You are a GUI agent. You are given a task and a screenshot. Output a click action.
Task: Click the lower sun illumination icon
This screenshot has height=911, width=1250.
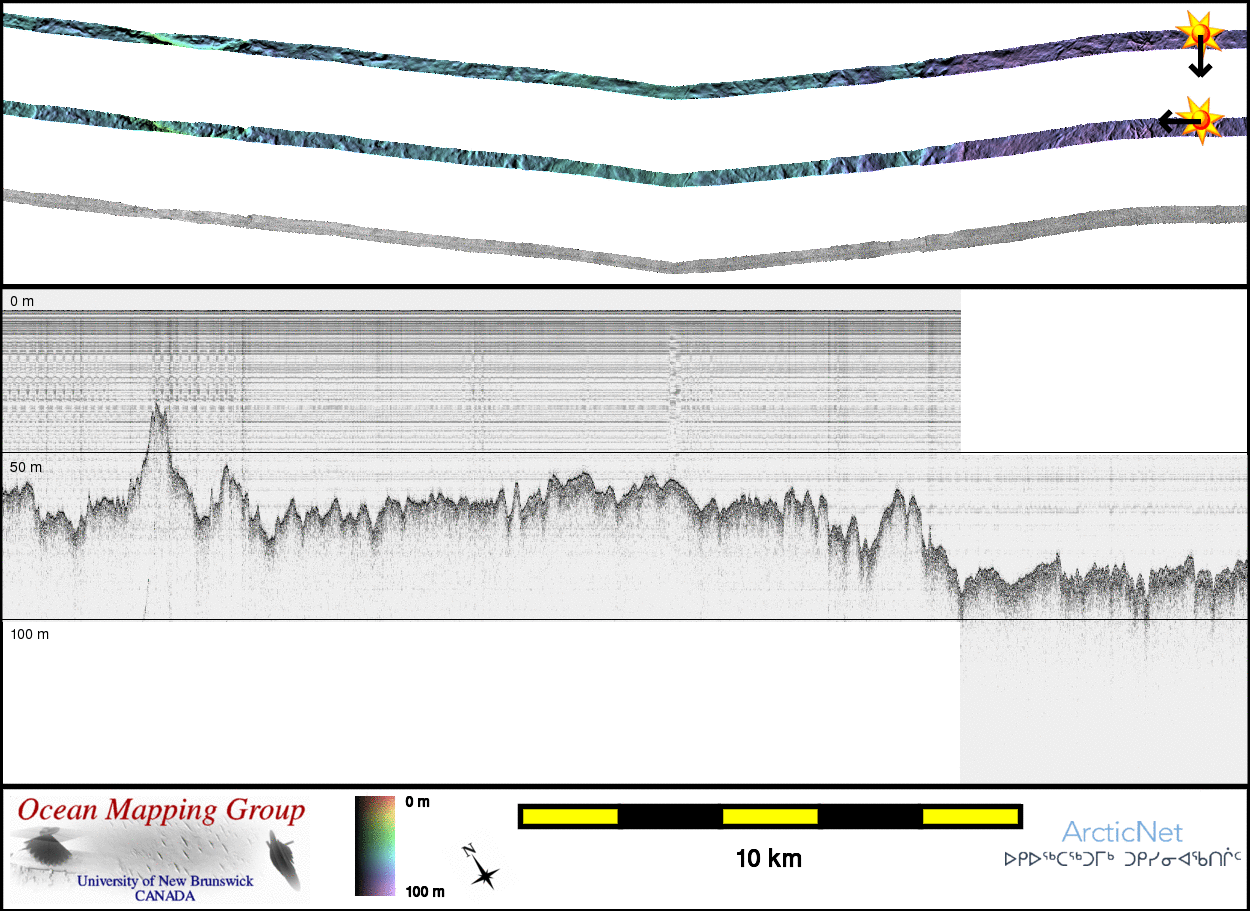pyautogui.click(x=1205, y=118)
